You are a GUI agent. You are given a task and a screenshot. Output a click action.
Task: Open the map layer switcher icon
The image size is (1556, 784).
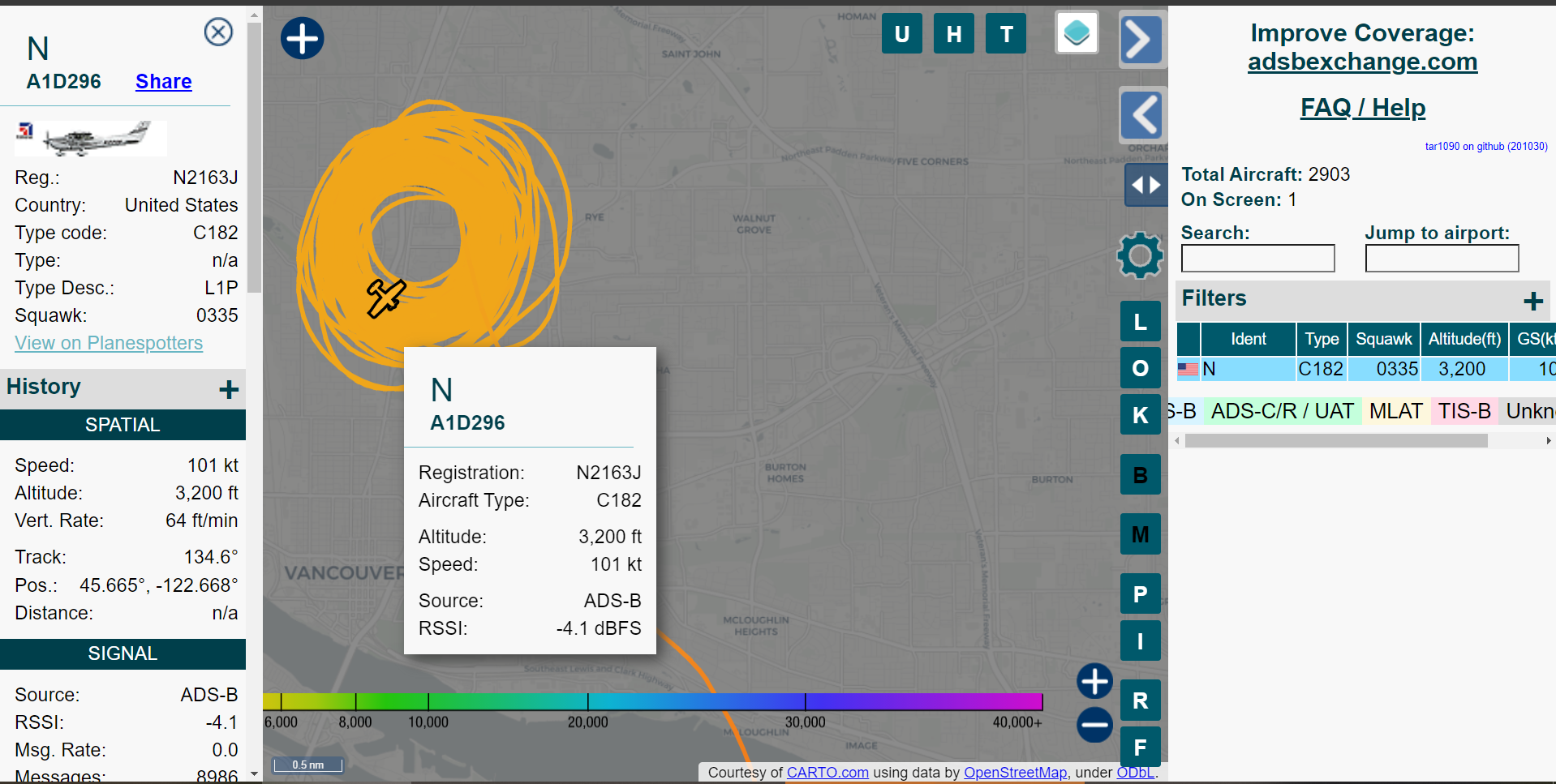pyautogui.click(x=1077, y=33)
